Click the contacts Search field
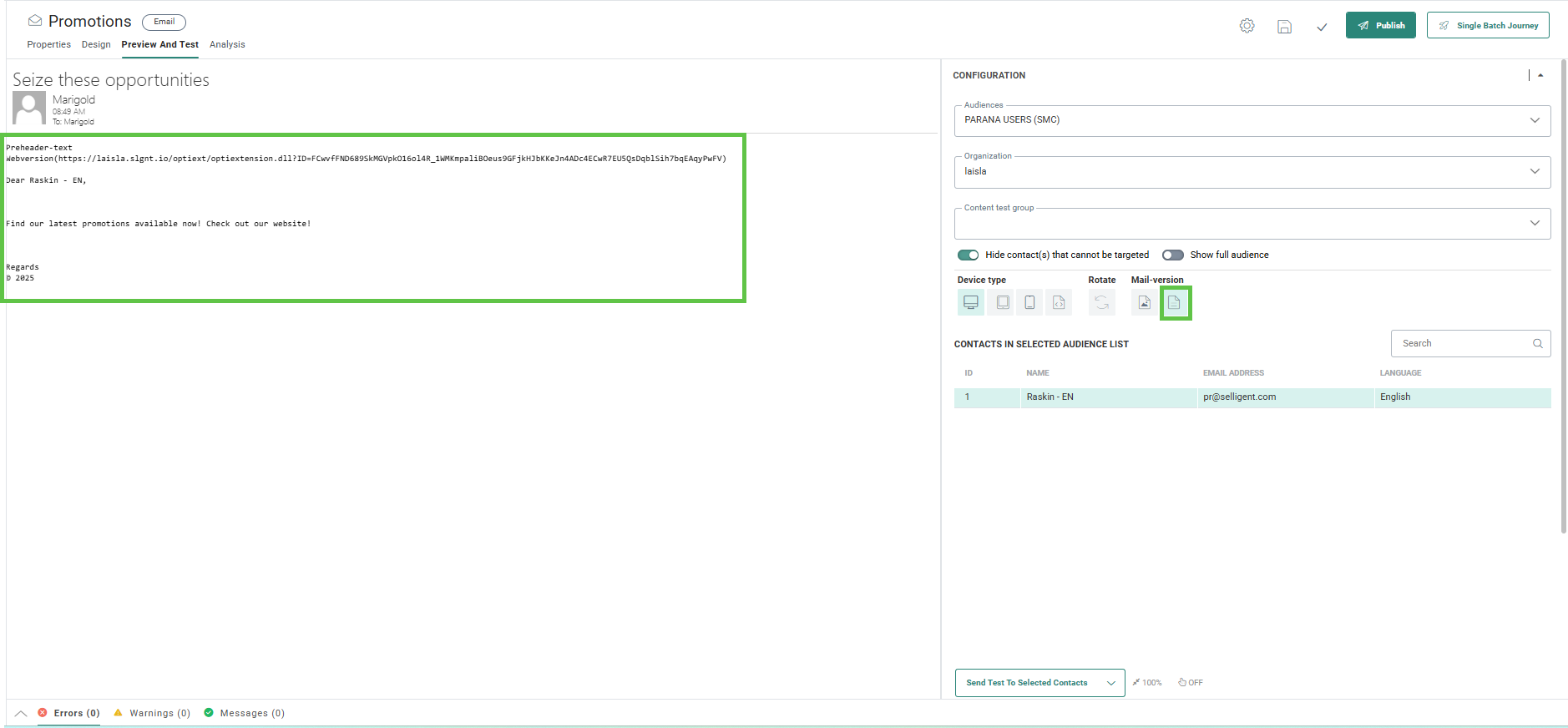The image size is (1568, 728). tap(1464, 344)
